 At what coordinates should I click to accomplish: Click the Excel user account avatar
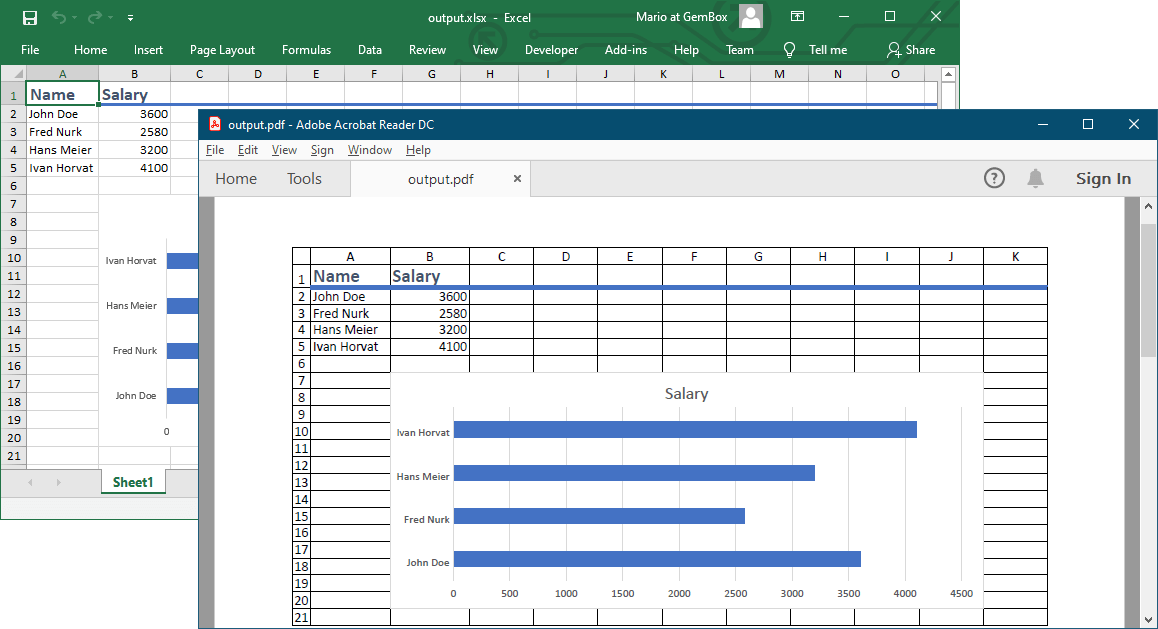(750, 17)
